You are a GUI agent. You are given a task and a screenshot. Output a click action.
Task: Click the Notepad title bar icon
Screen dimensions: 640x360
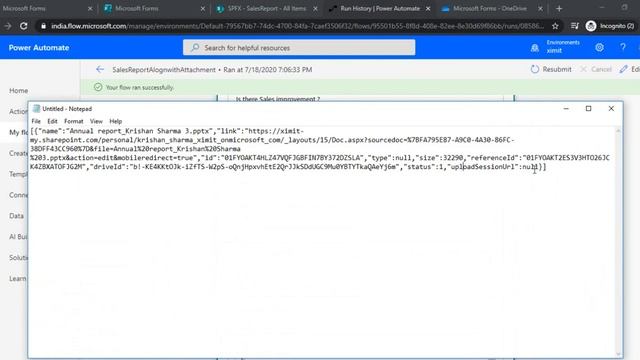[36, 109]
